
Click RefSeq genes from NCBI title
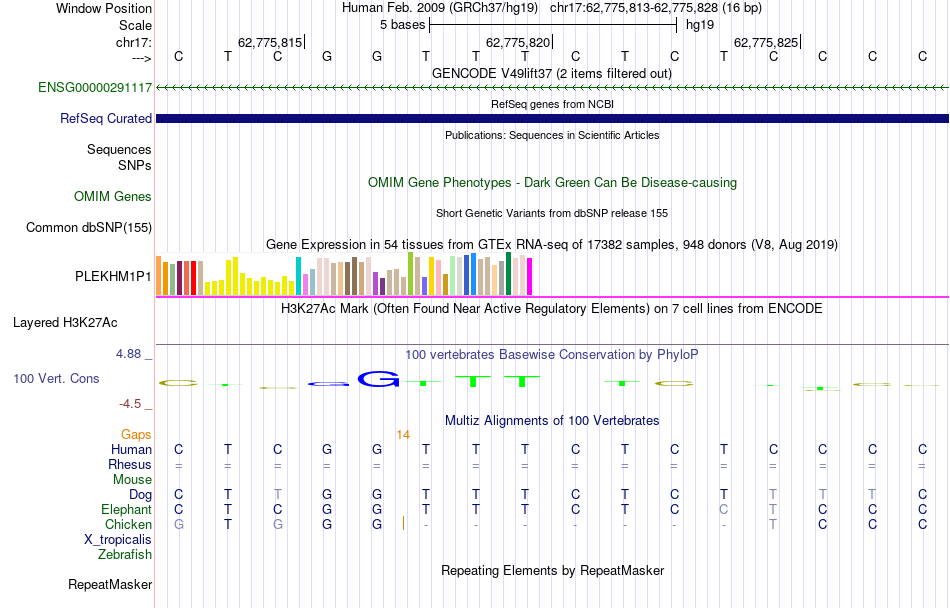(553, 105)
